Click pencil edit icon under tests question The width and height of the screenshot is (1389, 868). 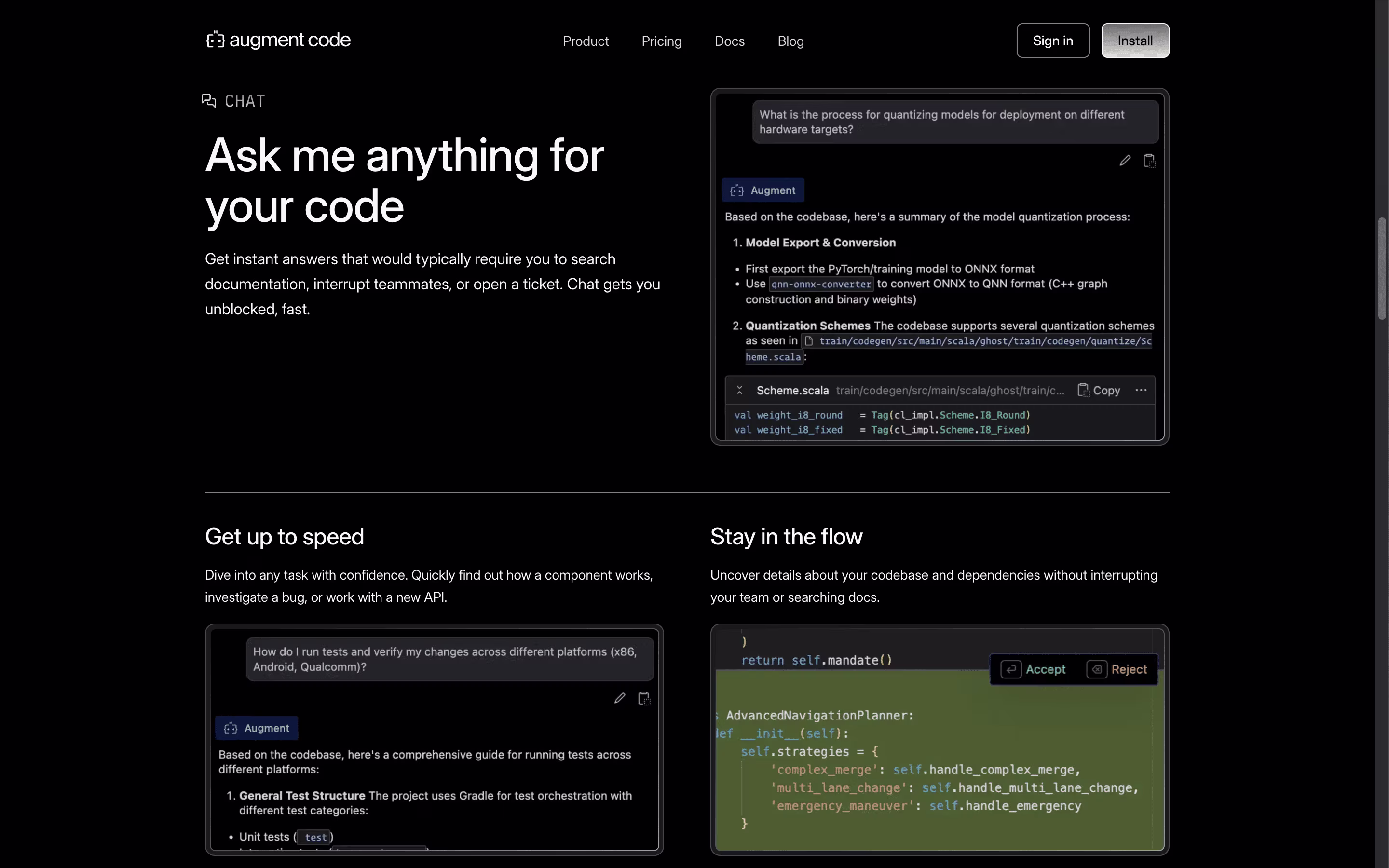pyautogui.click(x=619, y=699)
